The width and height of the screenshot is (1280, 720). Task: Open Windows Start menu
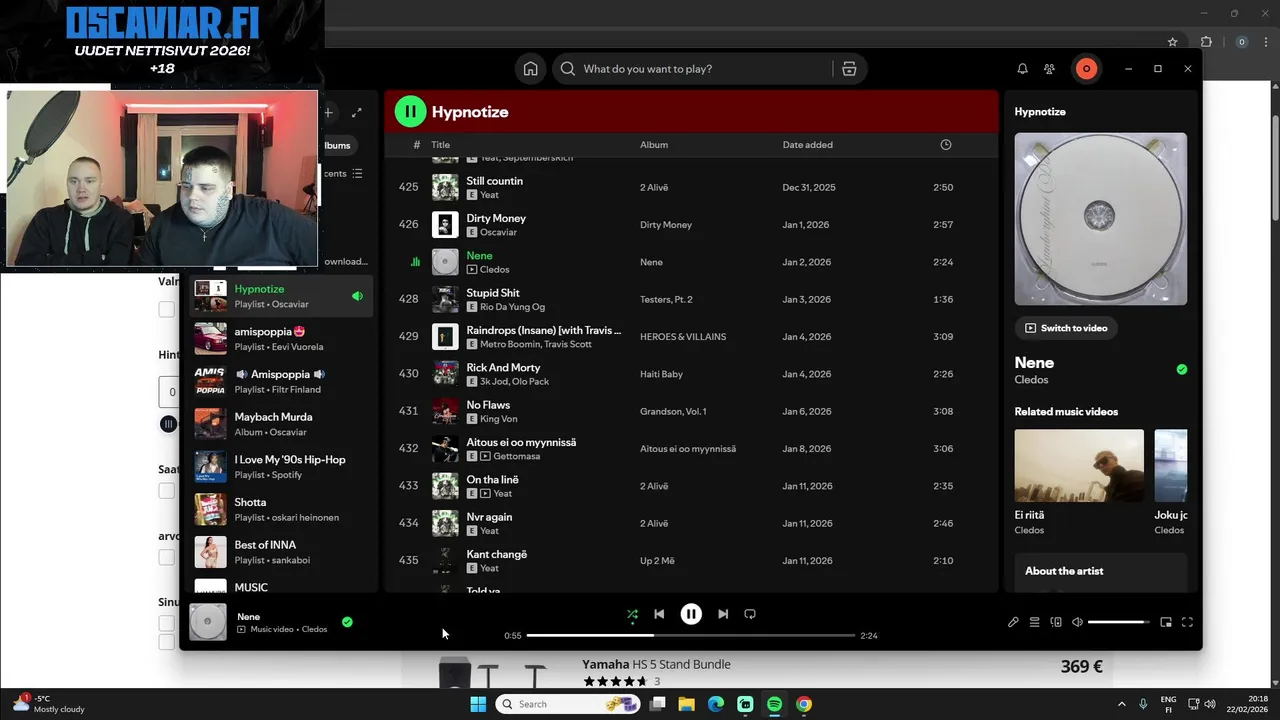[x=478, y=704]
